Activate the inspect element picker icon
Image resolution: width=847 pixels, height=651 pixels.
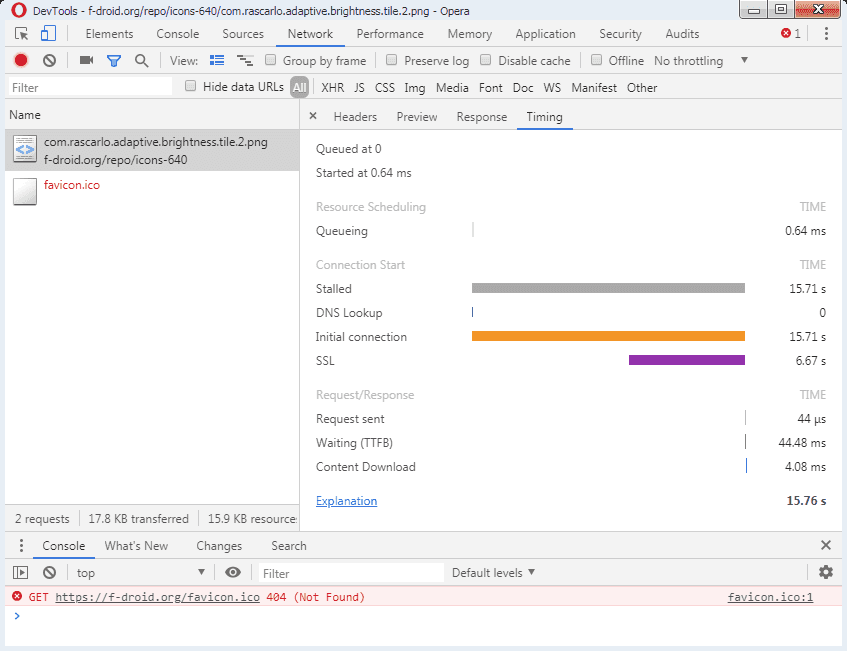tap(21, 33)
